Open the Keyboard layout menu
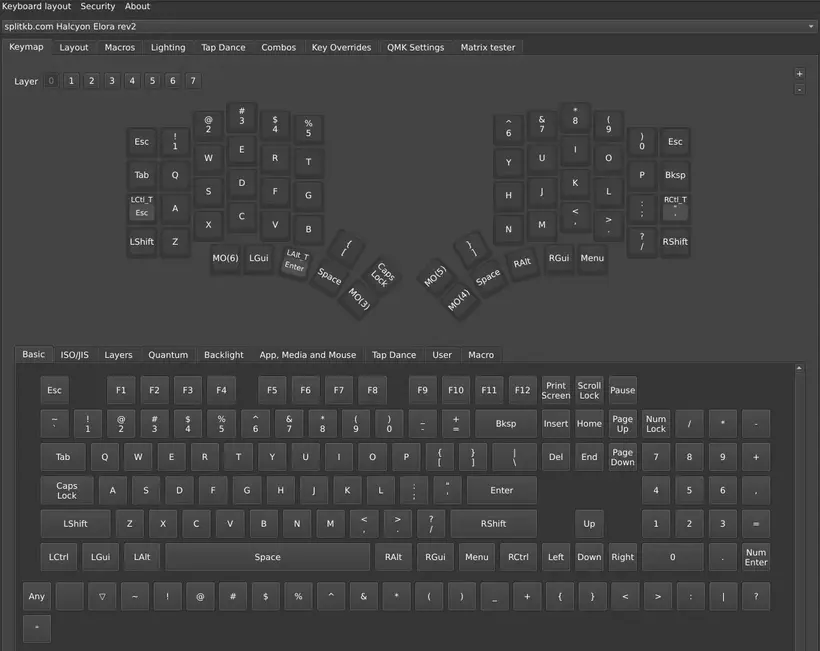Viewport: 820px width, 651px height. point(36,6)
